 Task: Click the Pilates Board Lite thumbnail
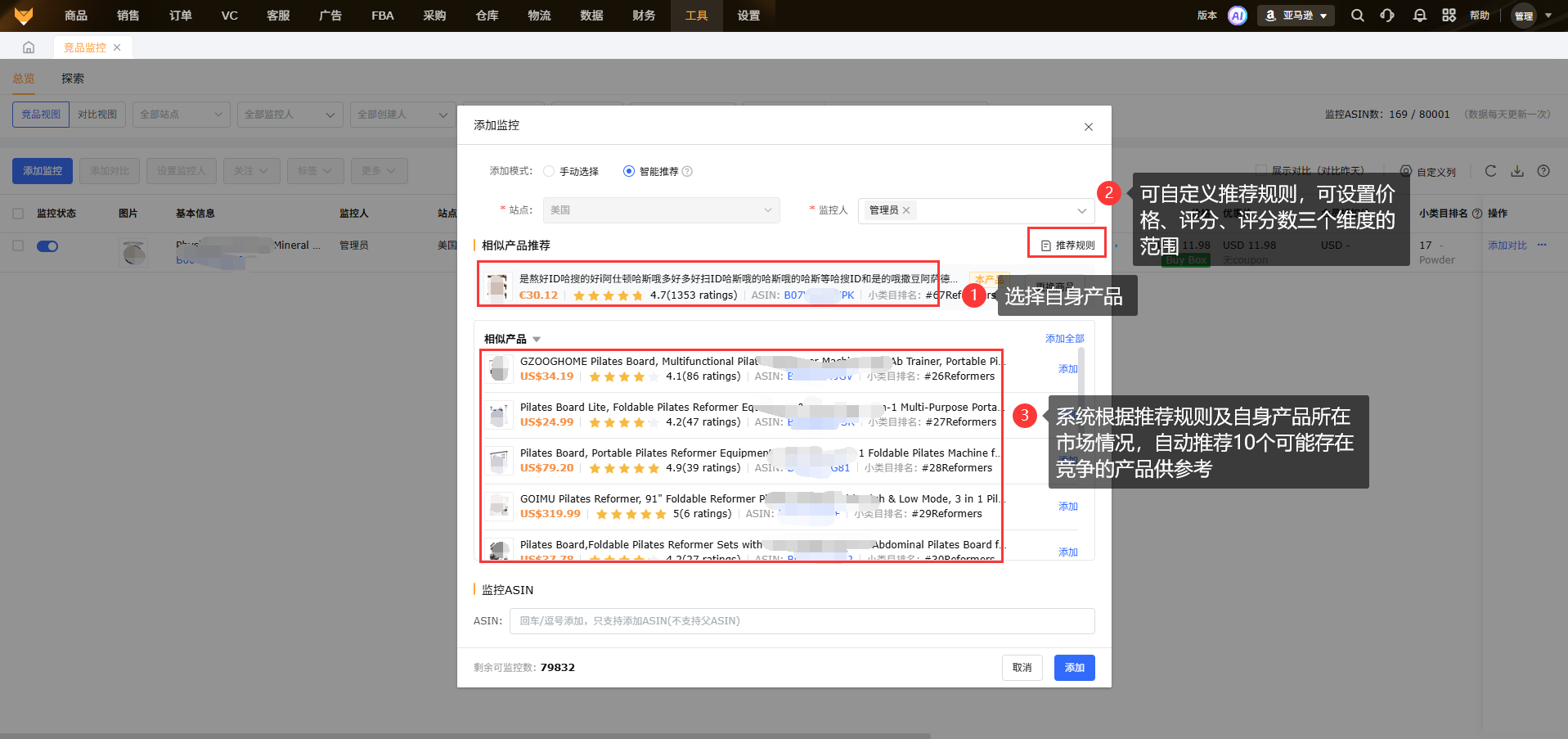[498, 415]
